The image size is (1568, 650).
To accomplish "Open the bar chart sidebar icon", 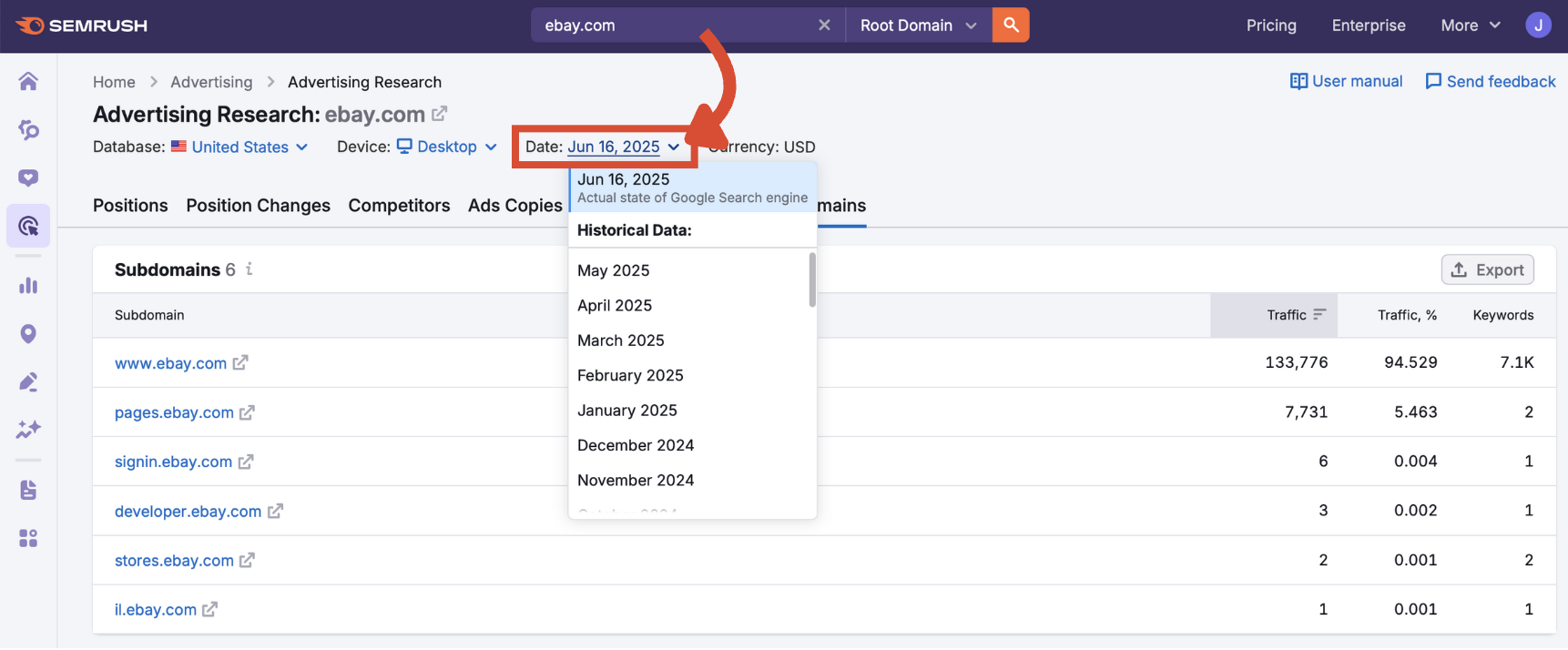I will (28, 286).
